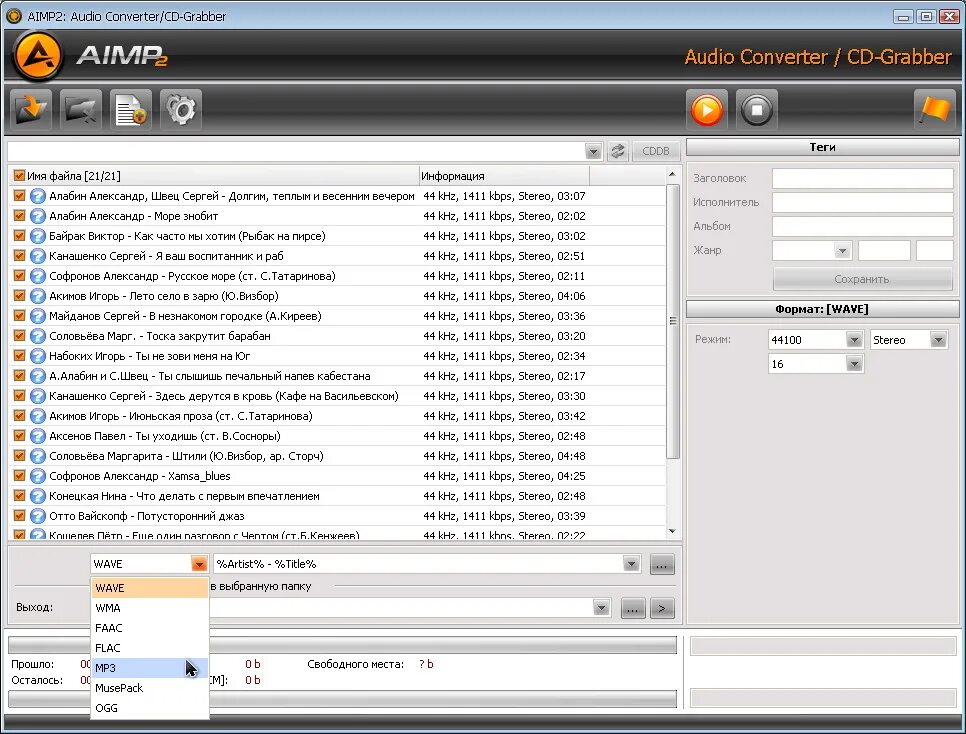Click the file list scroll down arrow

(x=672, y=531)
